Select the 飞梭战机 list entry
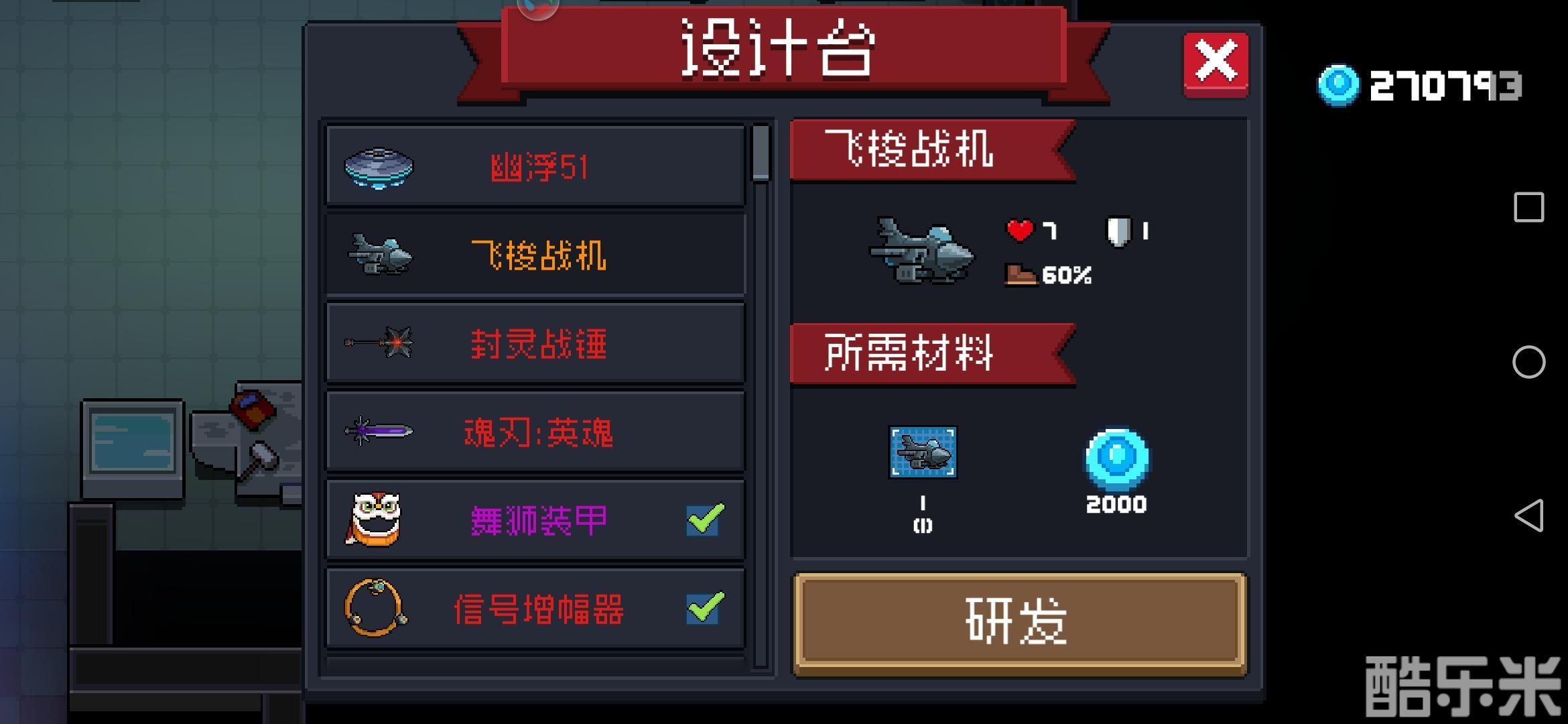Viewport: 1568px width, 724px height. [535, 255]
